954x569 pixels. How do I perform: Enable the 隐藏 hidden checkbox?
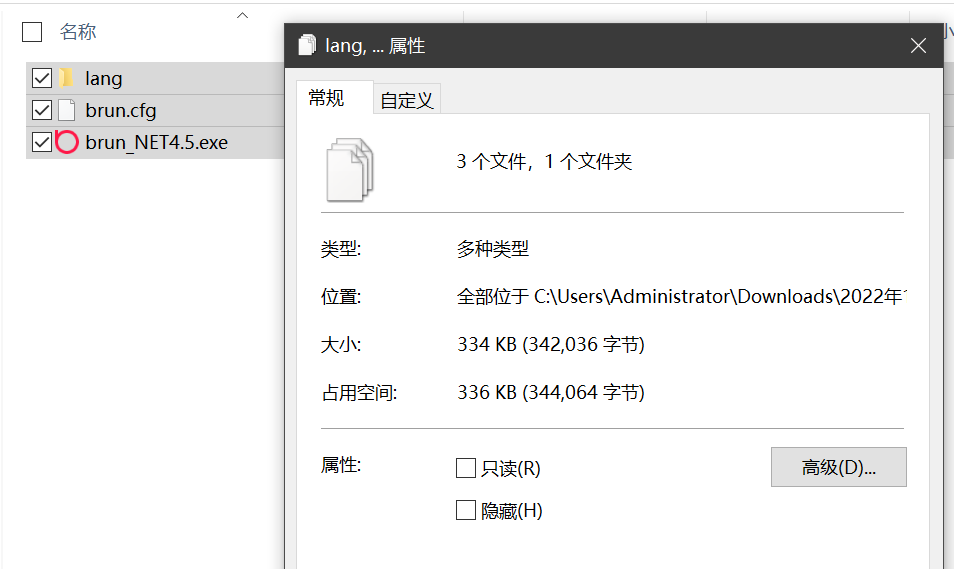(x=466, y=511)
